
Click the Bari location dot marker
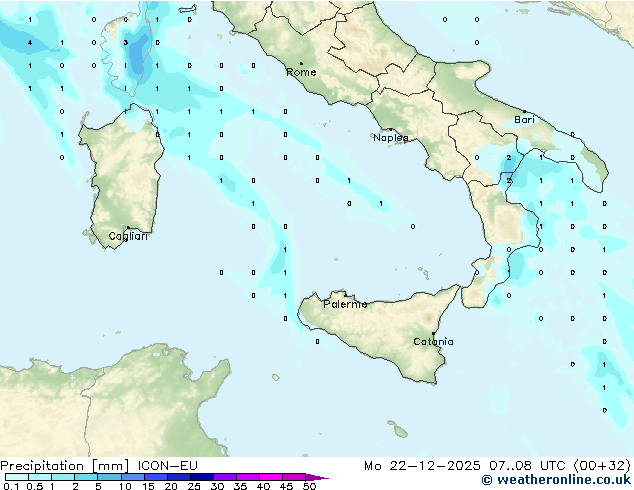coord(524,111)
